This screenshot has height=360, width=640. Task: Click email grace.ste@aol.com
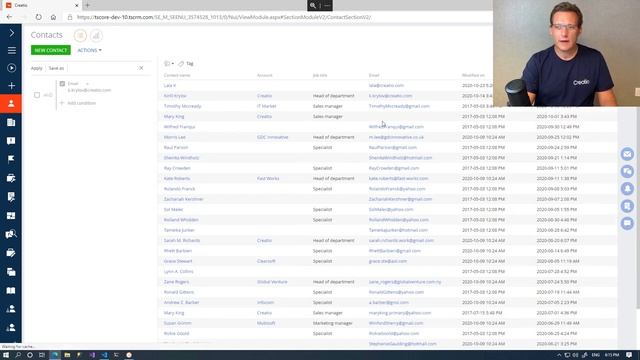point(388,261)
